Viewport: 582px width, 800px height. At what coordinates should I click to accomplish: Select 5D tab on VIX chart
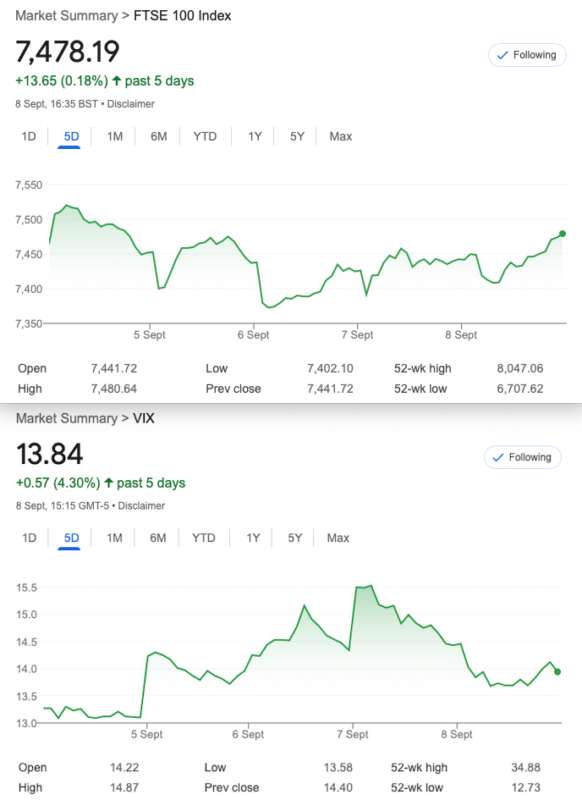(x=71, y=538)
